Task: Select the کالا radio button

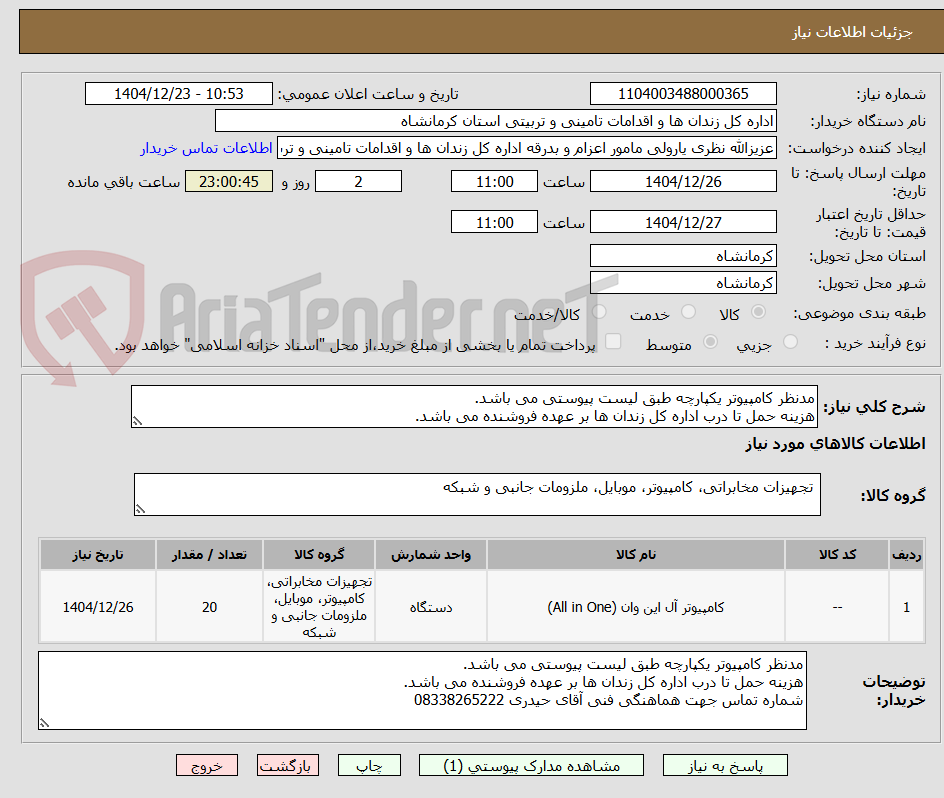Action: tap(759, 311)
